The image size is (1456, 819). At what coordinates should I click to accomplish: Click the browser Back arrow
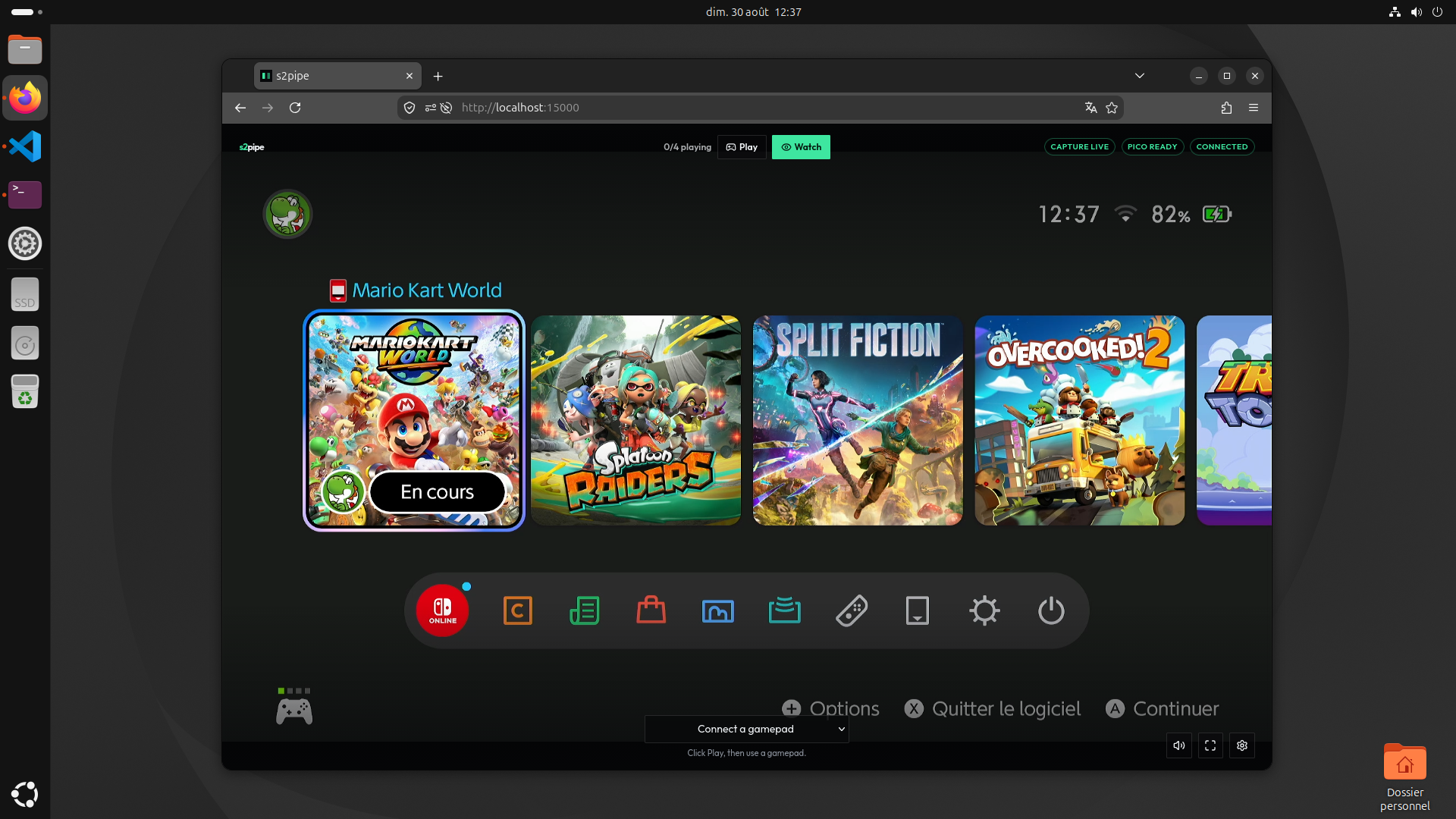pos(240,108)
